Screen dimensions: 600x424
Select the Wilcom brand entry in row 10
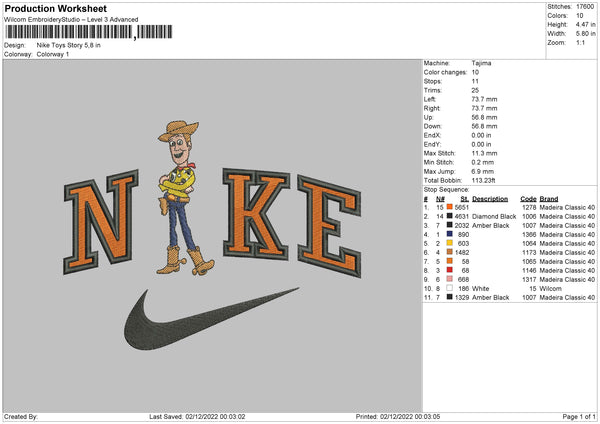pos(551,289)
